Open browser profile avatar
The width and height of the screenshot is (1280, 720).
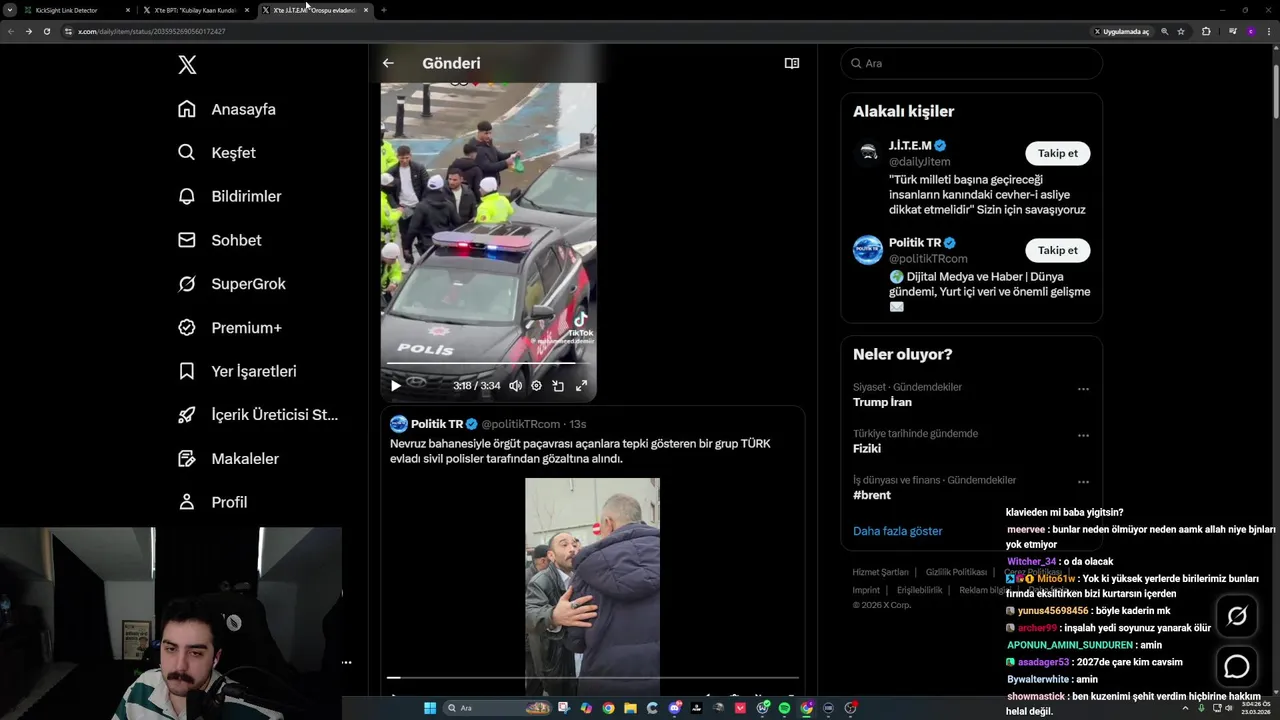click(x=1251, y=31)
